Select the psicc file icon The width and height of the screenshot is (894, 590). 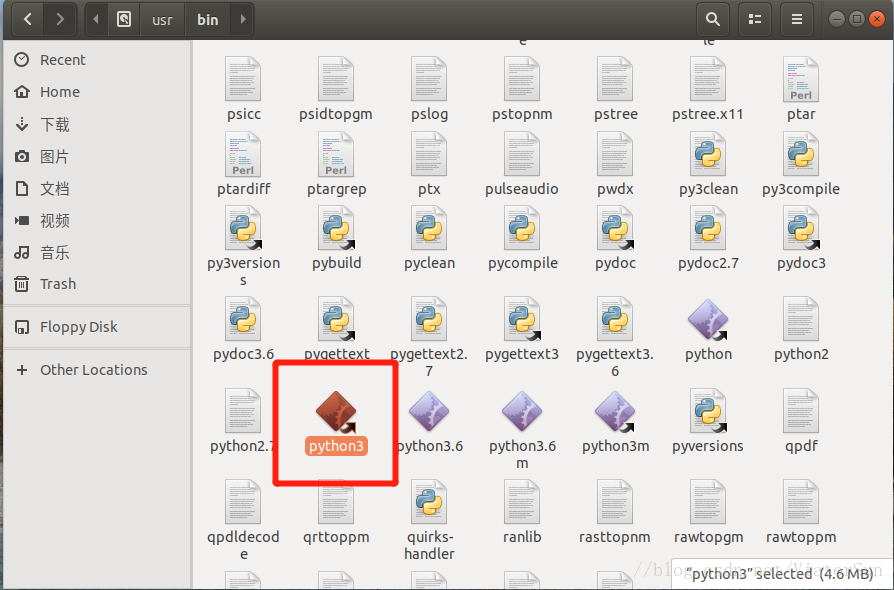click(x=243, y=79)
